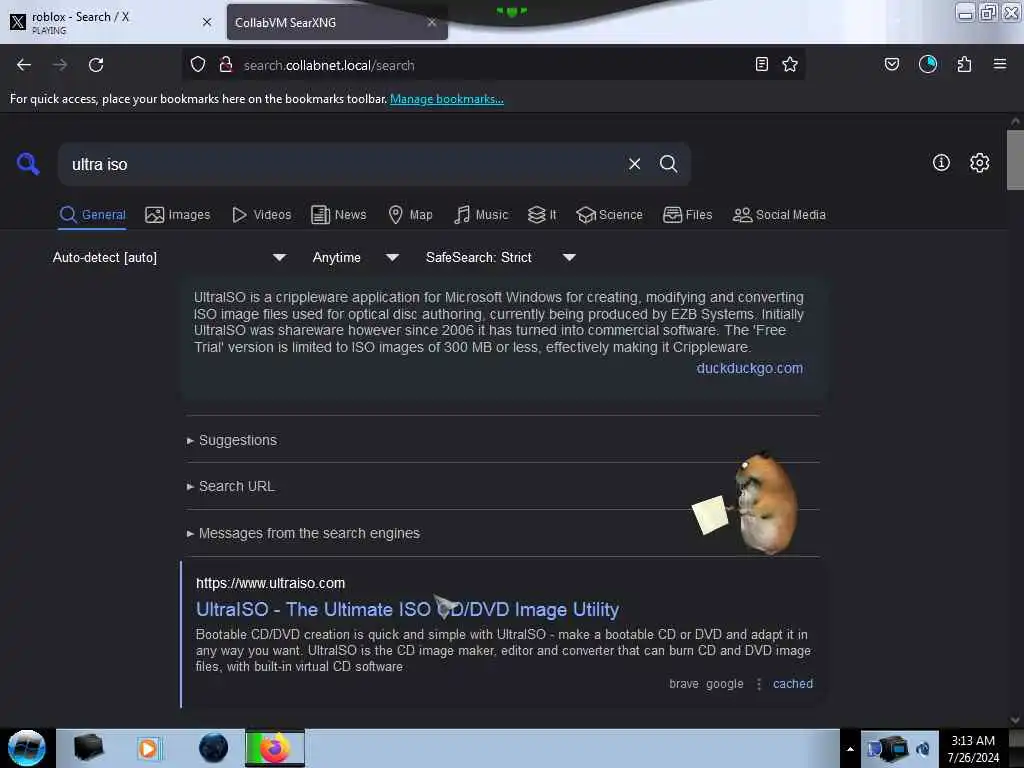Open the media player taskbar icon
1024x768 pixels.
(148, 748)
